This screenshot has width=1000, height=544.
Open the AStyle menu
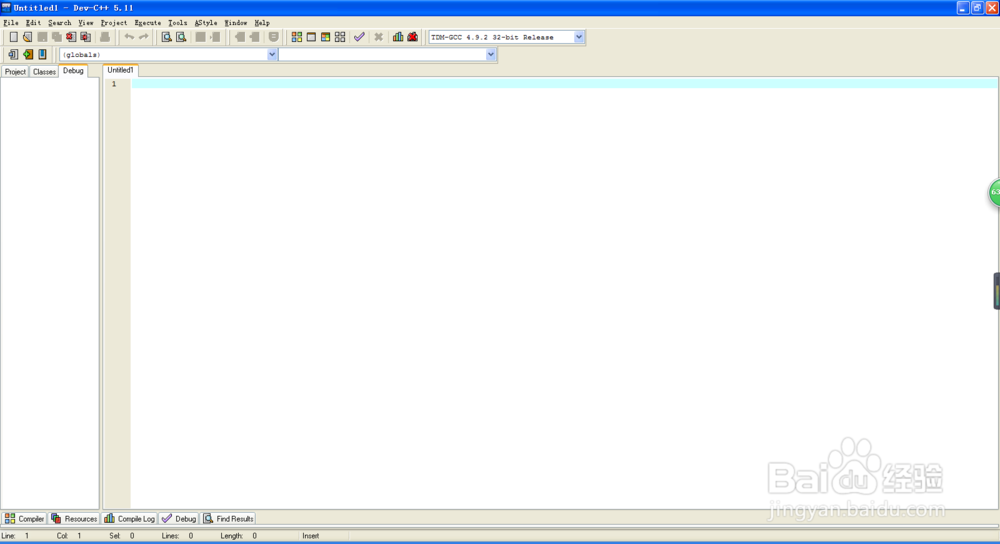click(205, 22)
